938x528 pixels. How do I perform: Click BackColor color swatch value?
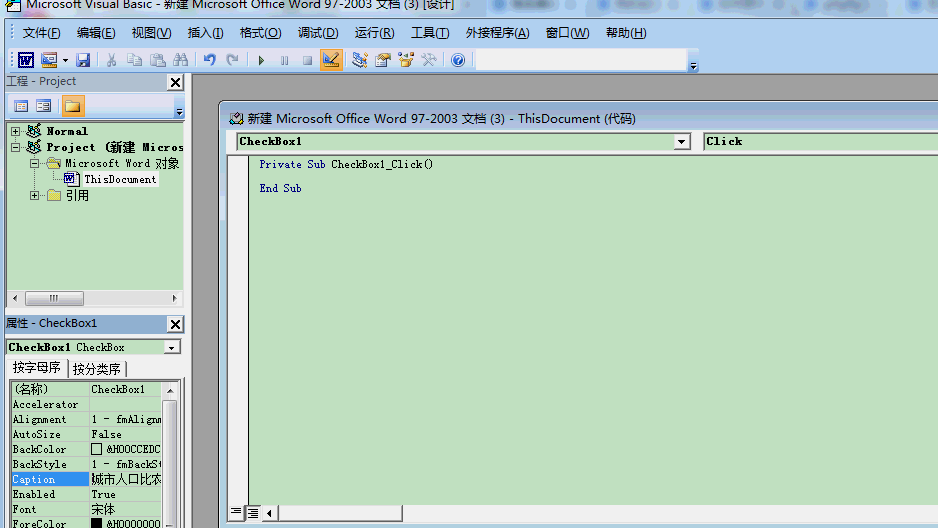pos(96,449)
